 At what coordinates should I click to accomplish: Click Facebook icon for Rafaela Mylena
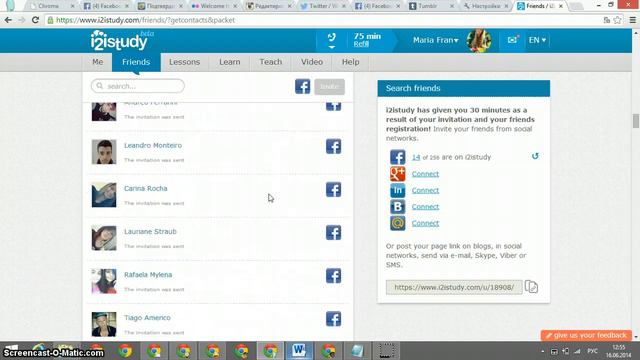(333, 276)
